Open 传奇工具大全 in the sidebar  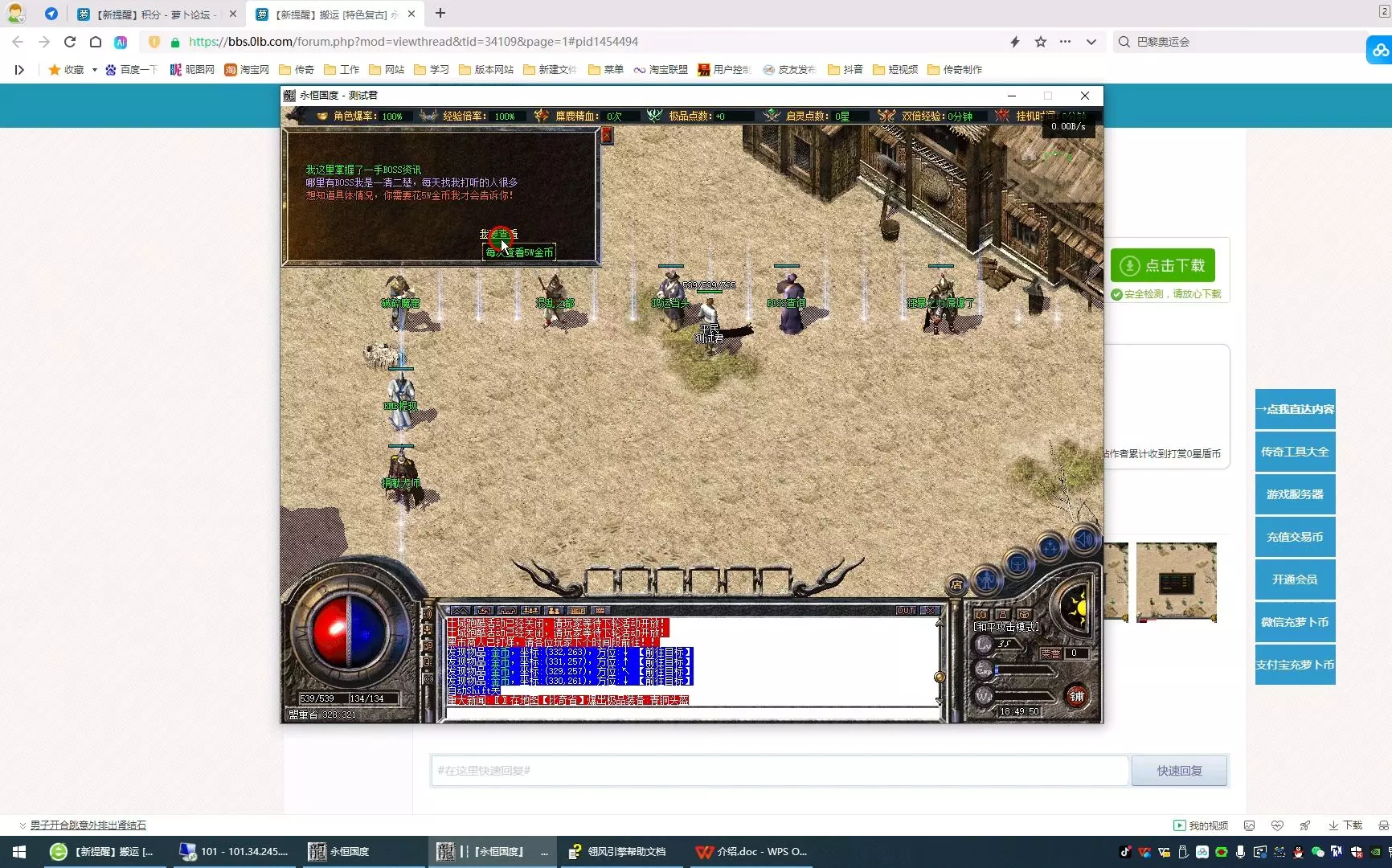point(1296,452)
